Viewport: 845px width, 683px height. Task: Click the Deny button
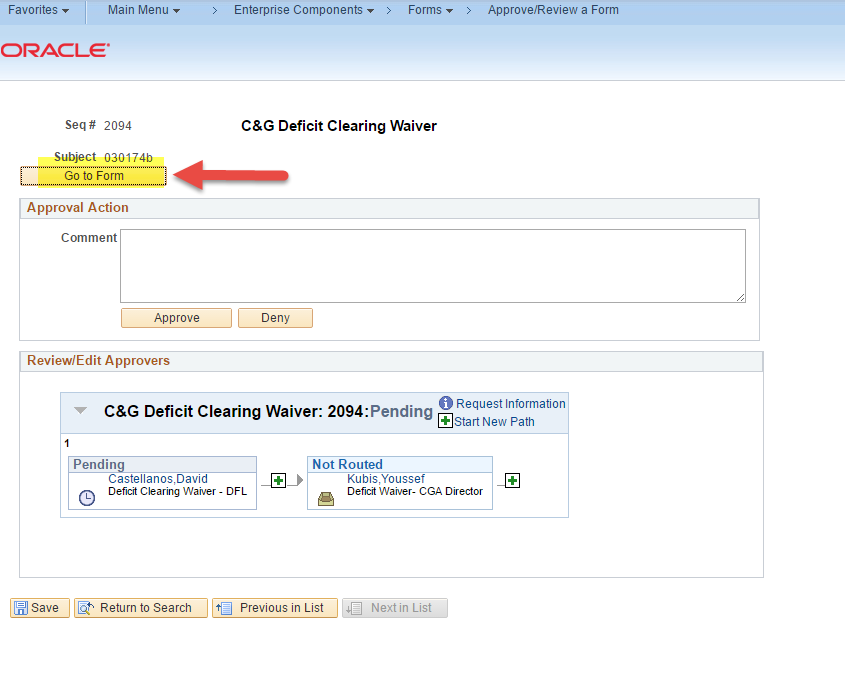(x=275, y=318)
